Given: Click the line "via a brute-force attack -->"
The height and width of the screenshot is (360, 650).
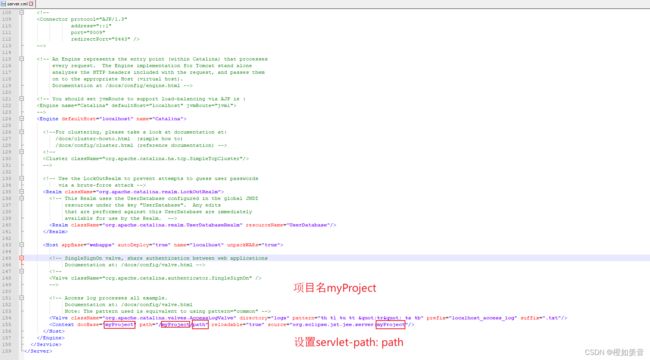Looking at the screenshot, I should [102, 185].
